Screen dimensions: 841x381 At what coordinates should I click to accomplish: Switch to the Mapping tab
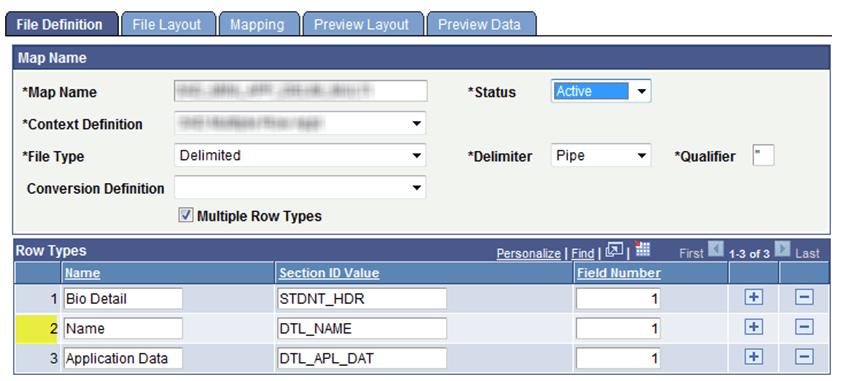tap(258, 25)
